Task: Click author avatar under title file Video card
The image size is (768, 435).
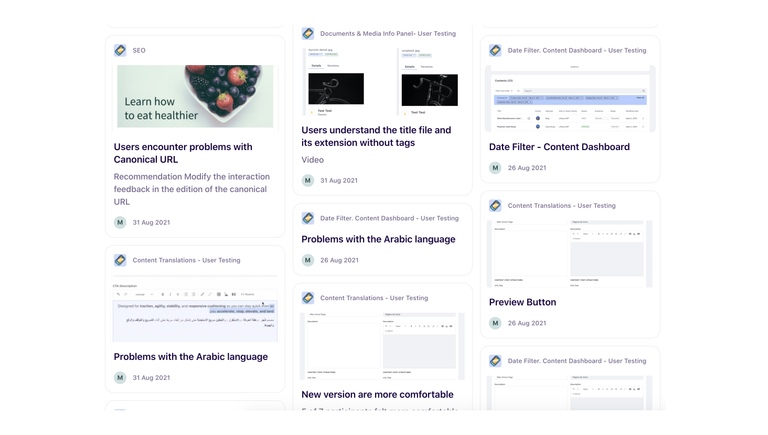Action: 308,181
